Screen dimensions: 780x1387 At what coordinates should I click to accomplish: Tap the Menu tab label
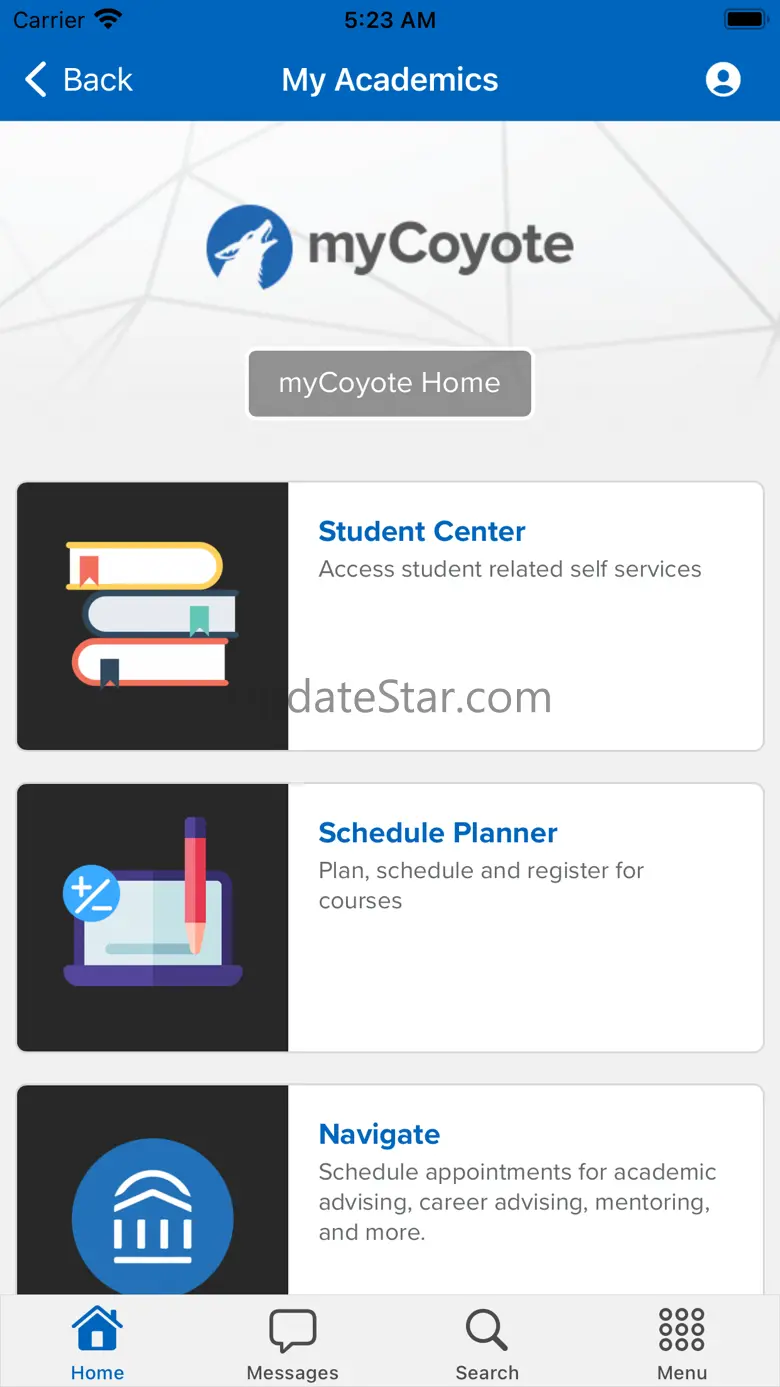click(x=682, y=1373)
